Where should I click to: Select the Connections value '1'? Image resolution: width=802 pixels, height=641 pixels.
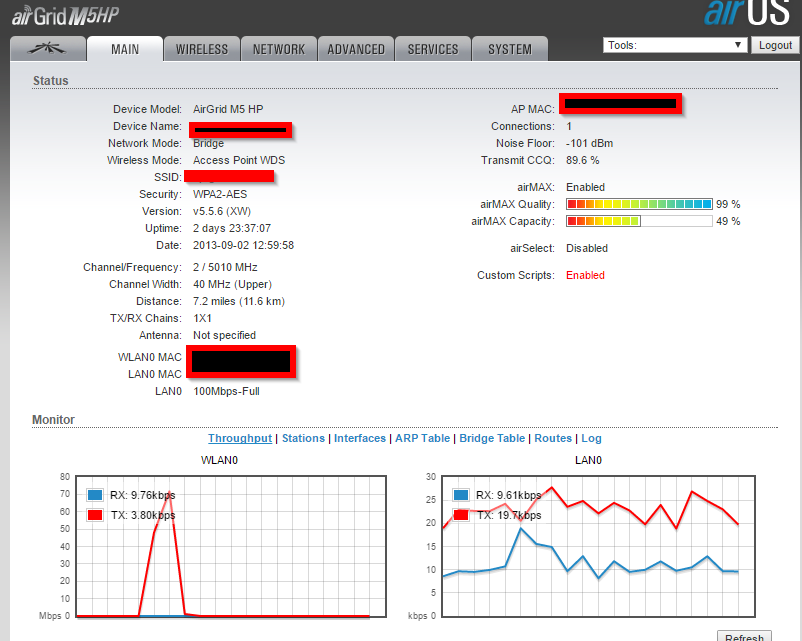[569, 126]
